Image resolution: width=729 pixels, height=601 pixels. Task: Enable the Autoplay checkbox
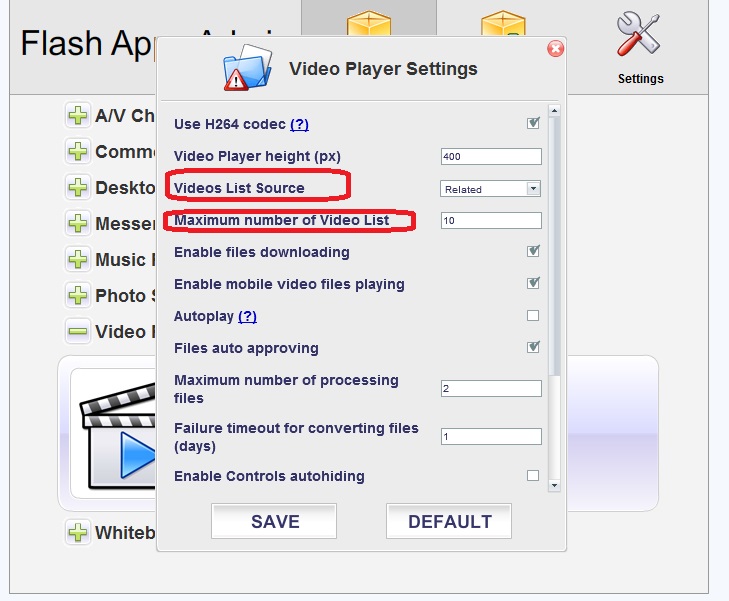(x=533, y=316)
